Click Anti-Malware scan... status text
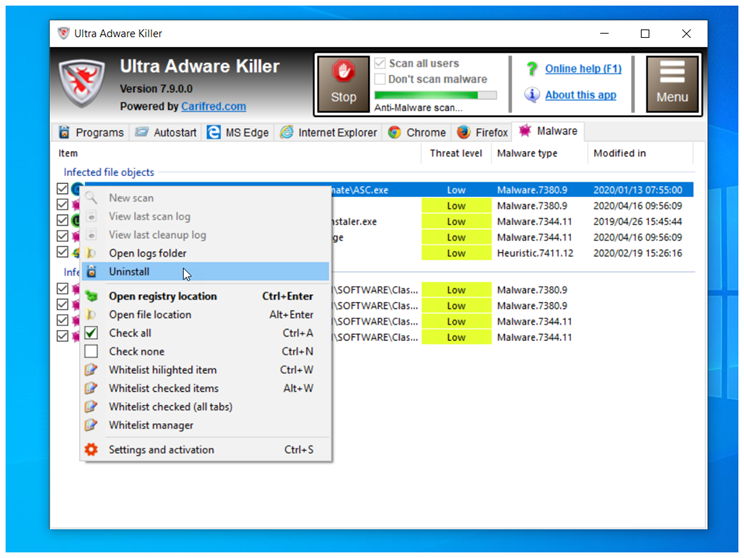Image resolution: width=744 pixels, height=558 pixels. 418,108
